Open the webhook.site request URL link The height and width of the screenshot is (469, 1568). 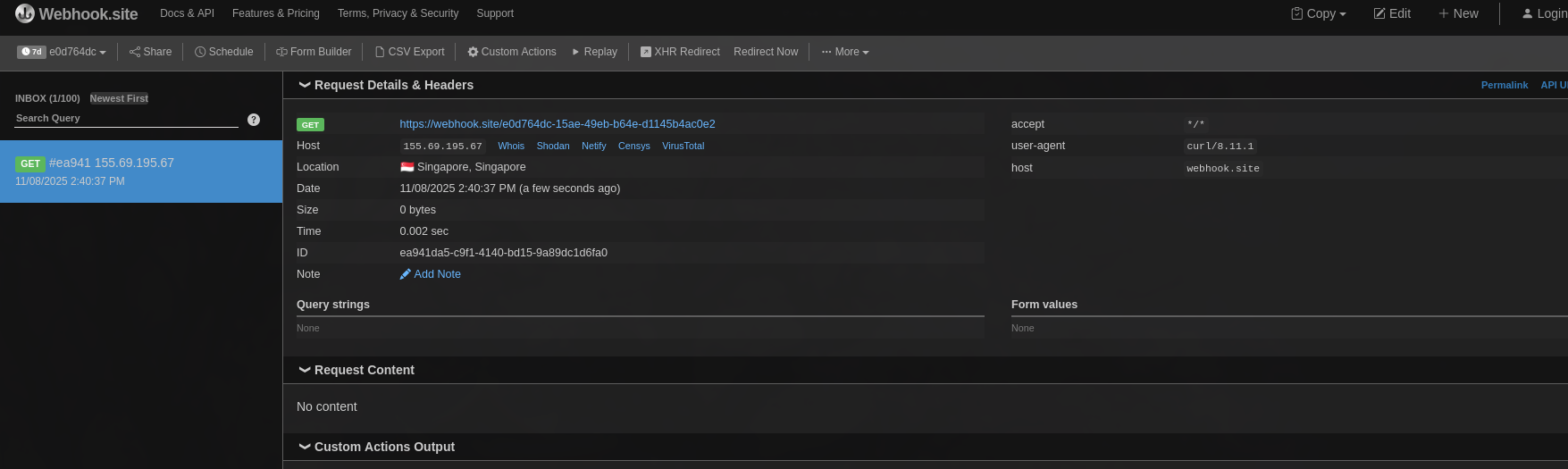[558, 124]
